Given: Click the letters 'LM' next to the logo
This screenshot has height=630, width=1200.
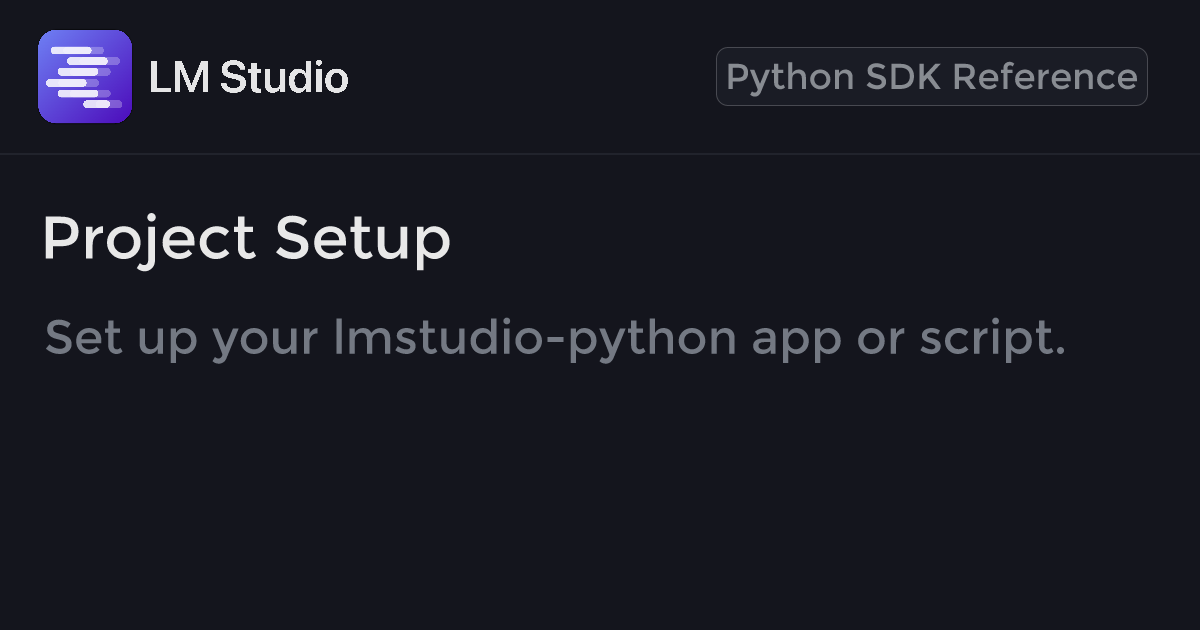Looking at the screenshot, I should click(178, 77).
